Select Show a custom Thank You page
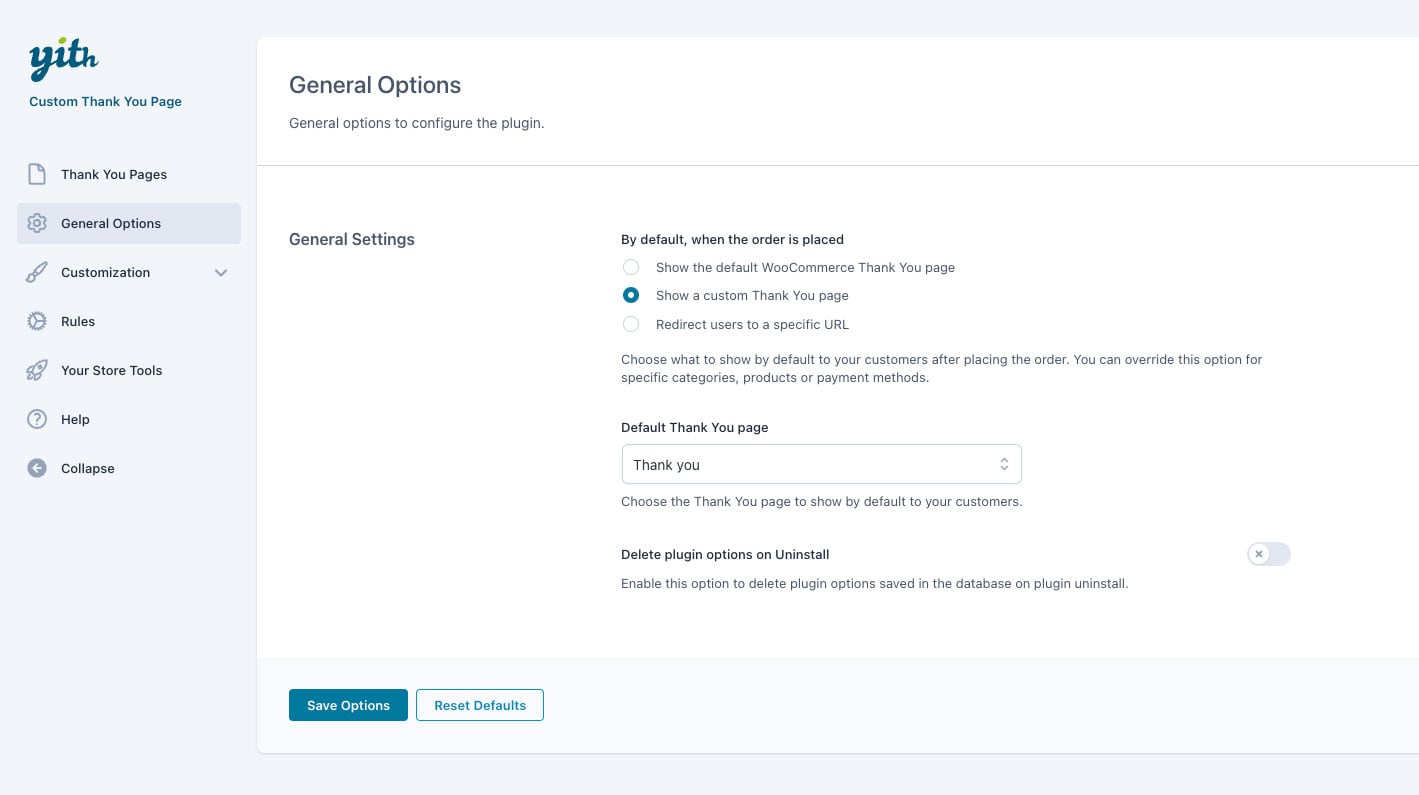The image size is (1419, 795). point(631,295)
